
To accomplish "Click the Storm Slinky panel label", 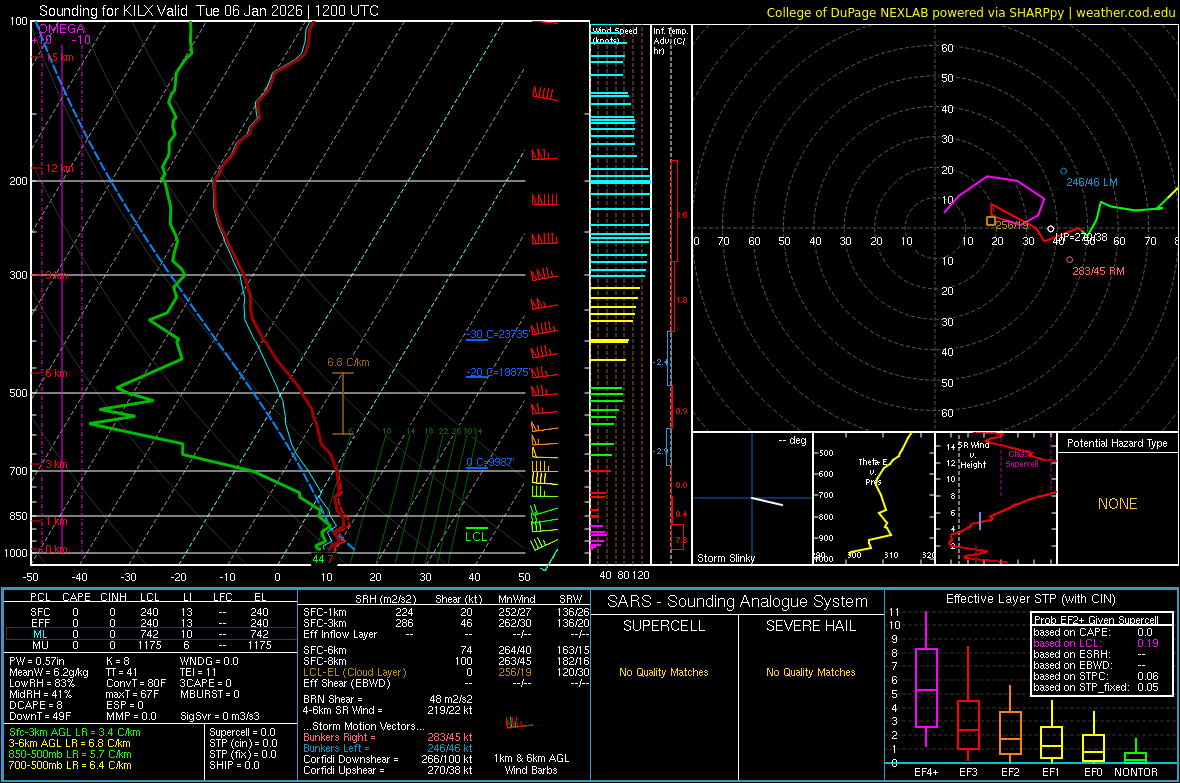I will coord(725,558).
